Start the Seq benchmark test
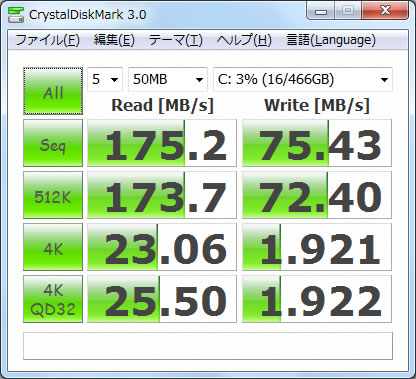 click(x=53, y=143)
